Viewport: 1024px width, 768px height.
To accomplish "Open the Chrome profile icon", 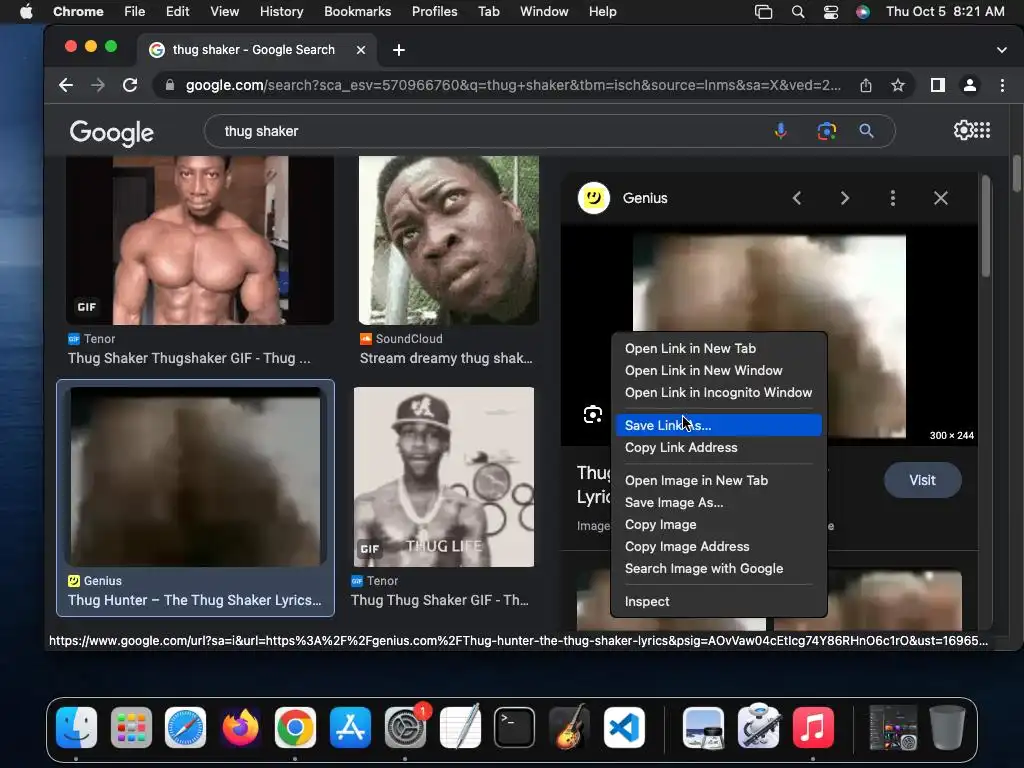I will (x=970, y=85).
